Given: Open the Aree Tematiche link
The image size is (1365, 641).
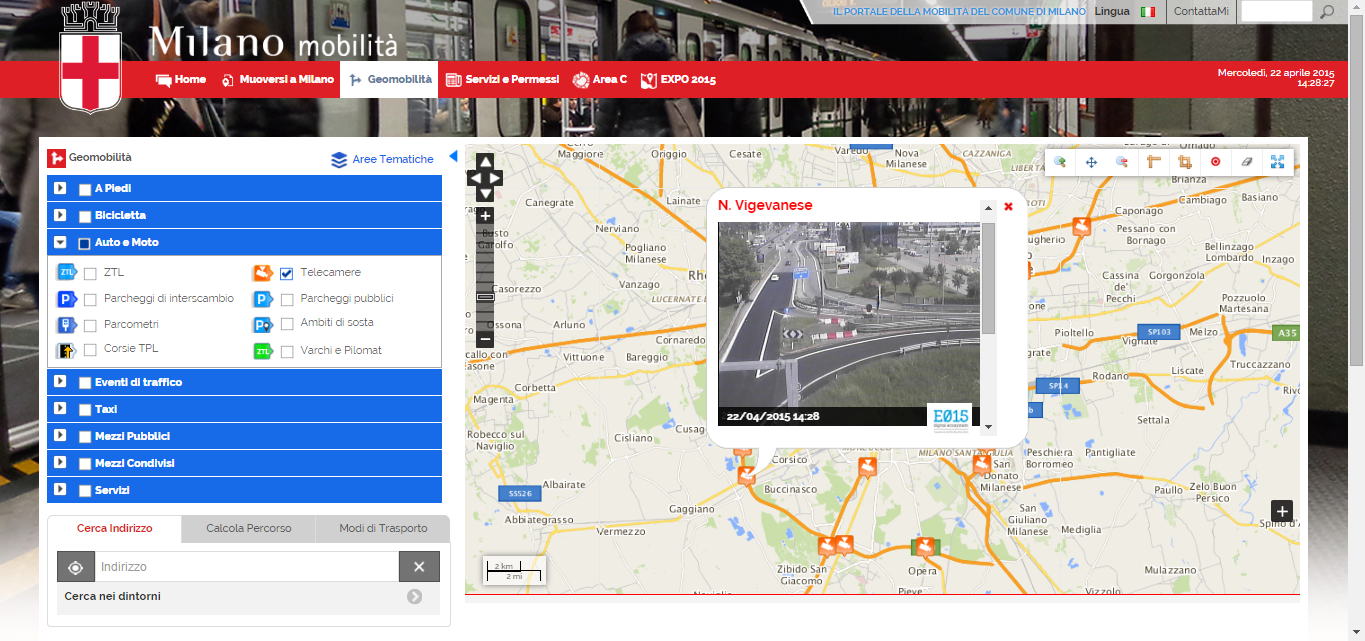Looking at the screenshot, I should tap(383, 159).
